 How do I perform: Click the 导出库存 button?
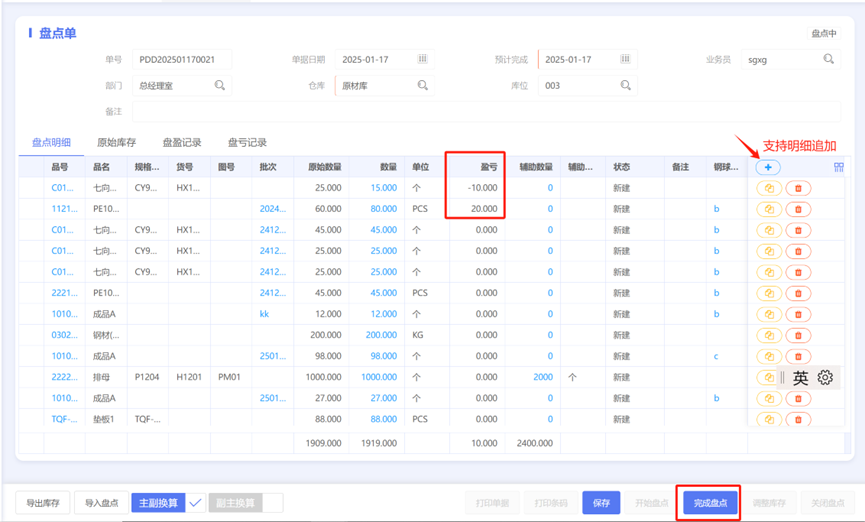click(42, 503)
